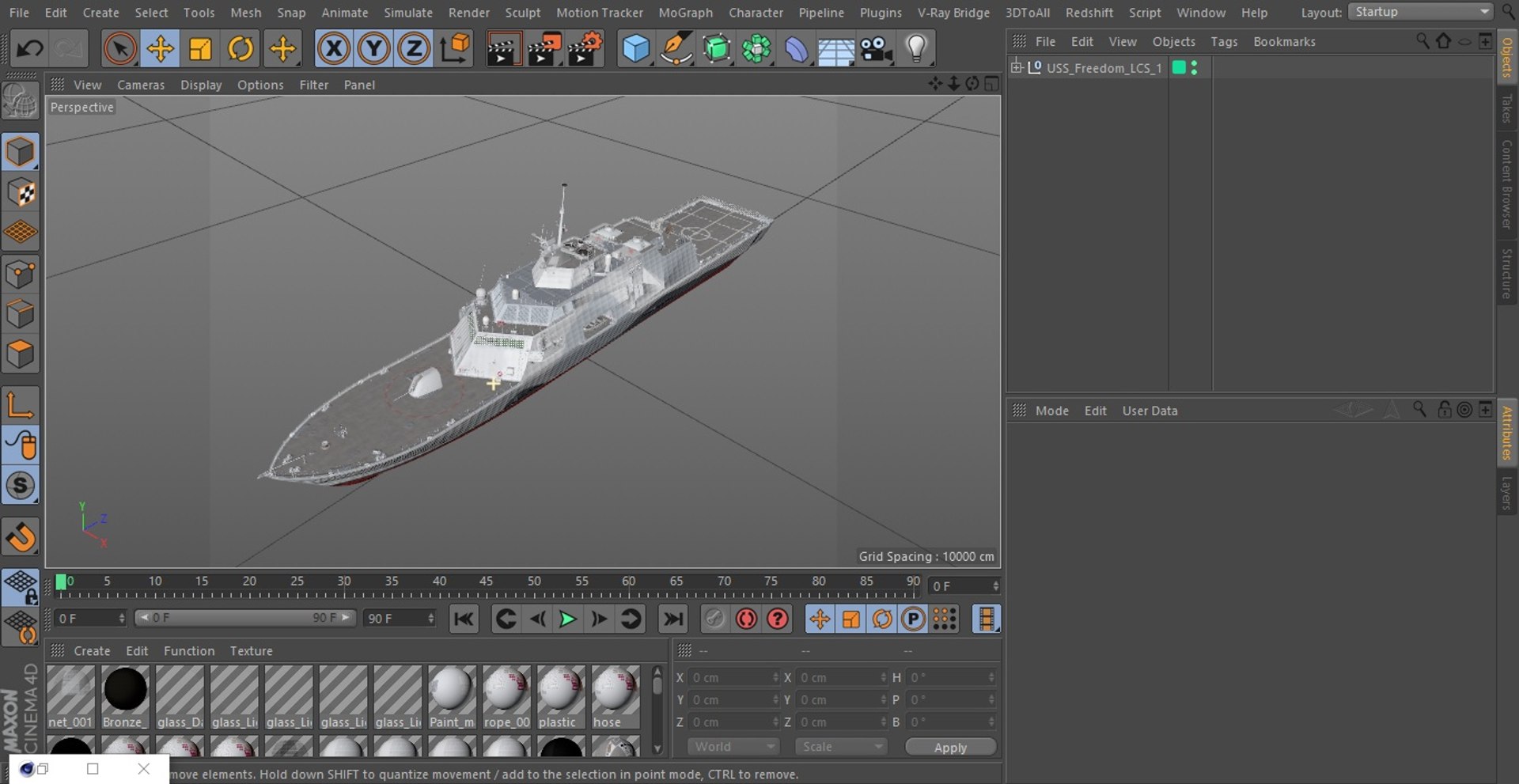Select Edges mode in left palette
Viewport: 1519px width, 784px height.
click(21, 314)
